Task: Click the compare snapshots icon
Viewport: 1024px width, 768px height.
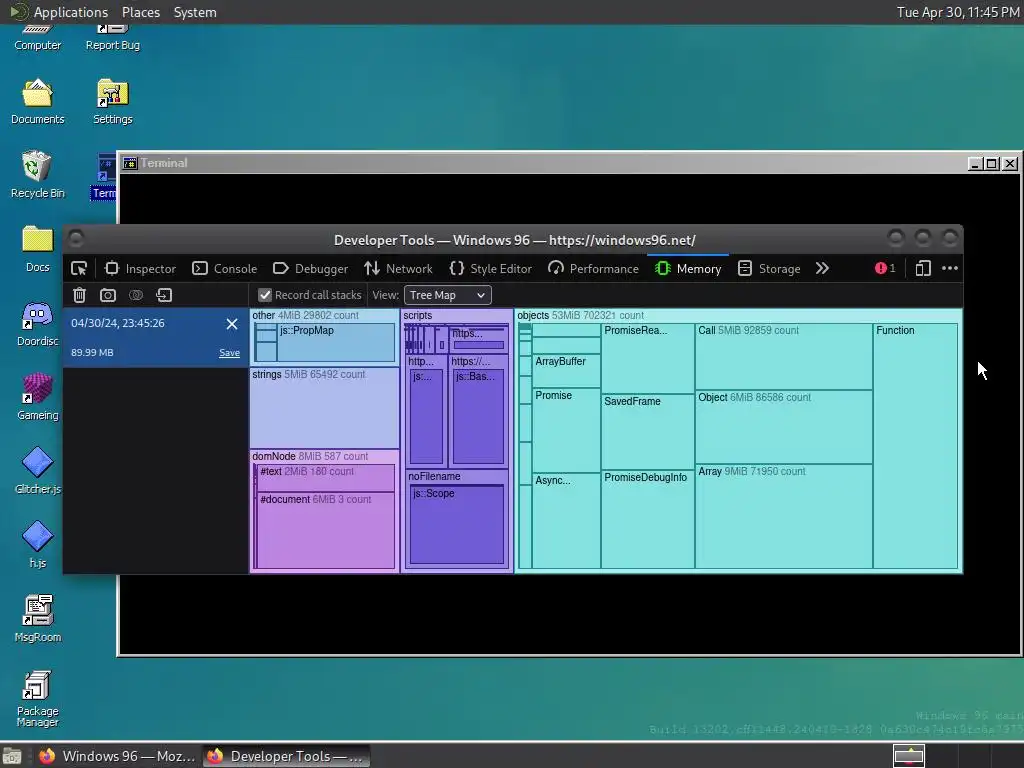Action: point(136,295)
